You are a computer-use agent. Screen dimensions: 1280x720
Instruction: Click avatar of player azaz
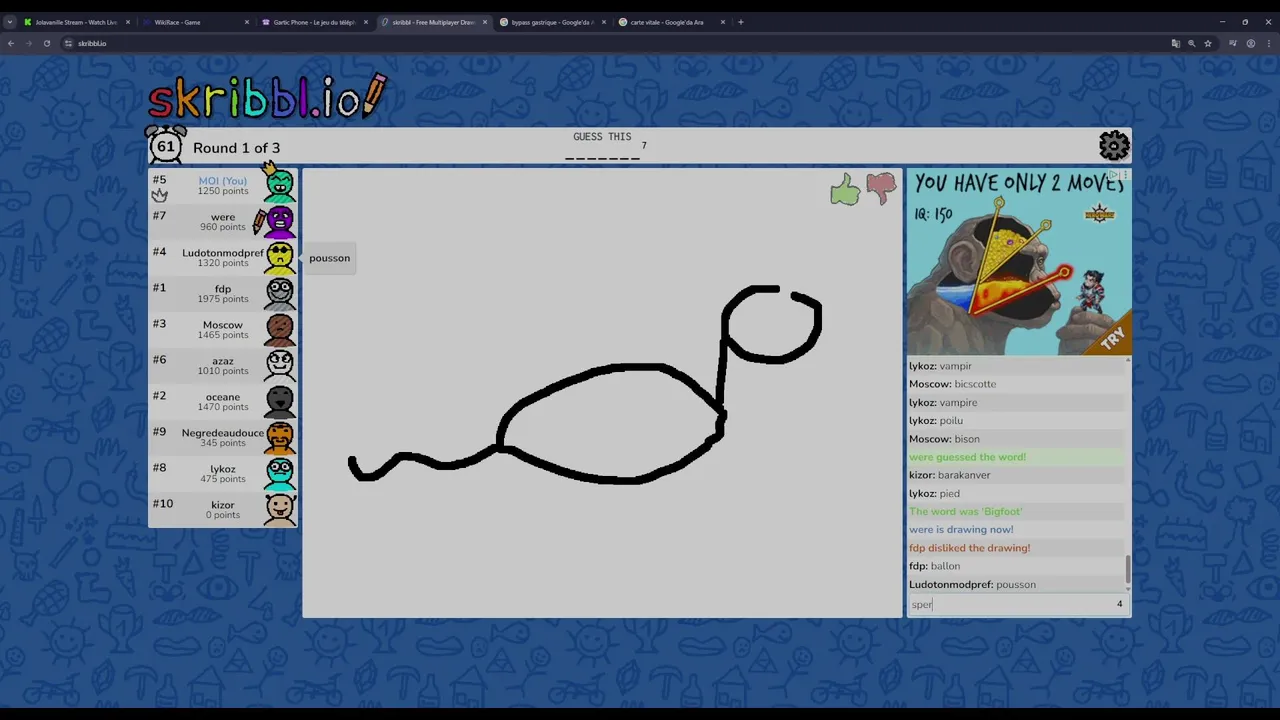(x=280, y=364)
